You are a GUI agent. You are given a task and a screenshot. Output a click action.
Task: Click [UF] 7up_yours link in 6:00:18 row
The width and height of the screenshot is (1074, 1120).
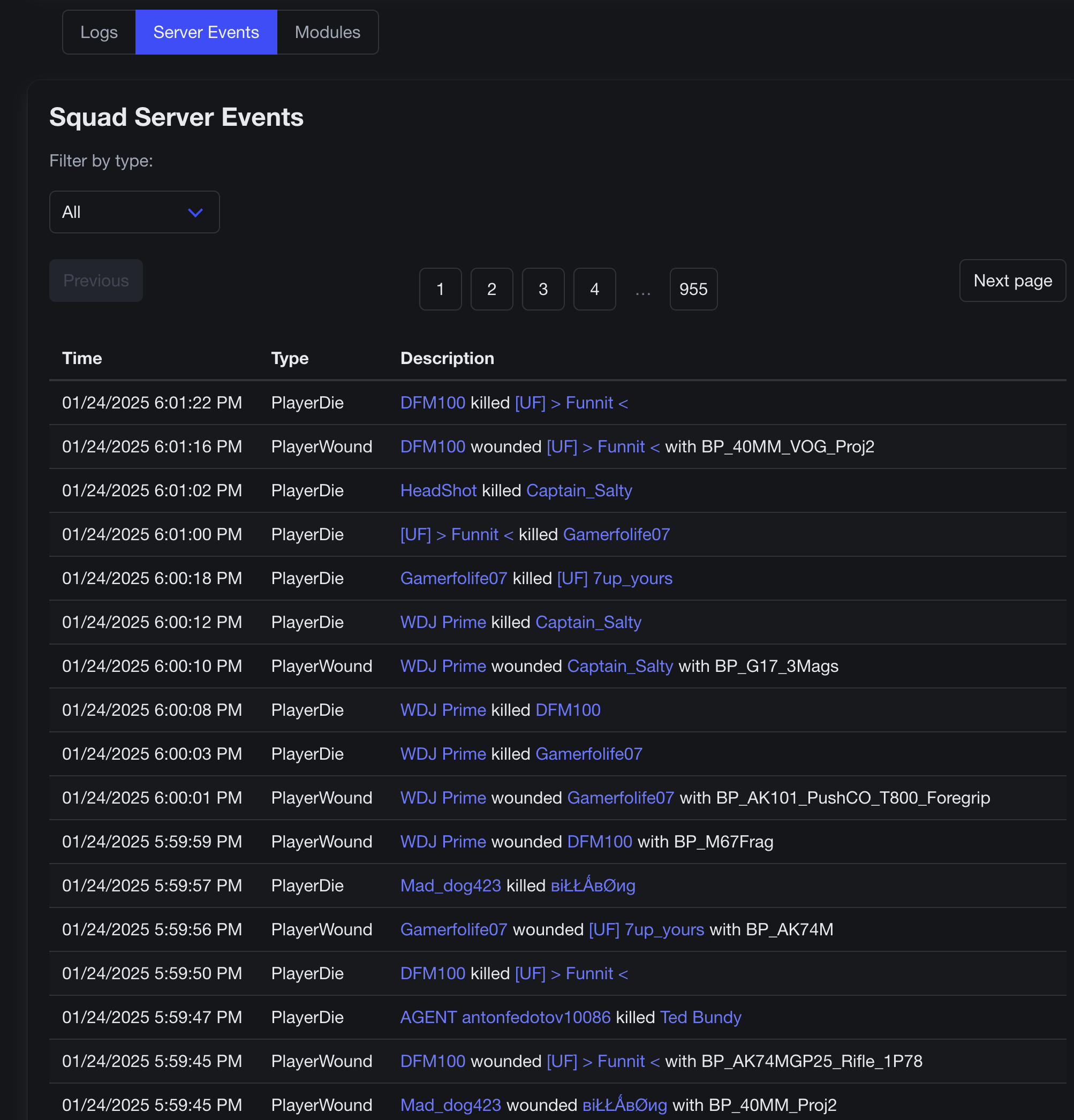[615, 578]
